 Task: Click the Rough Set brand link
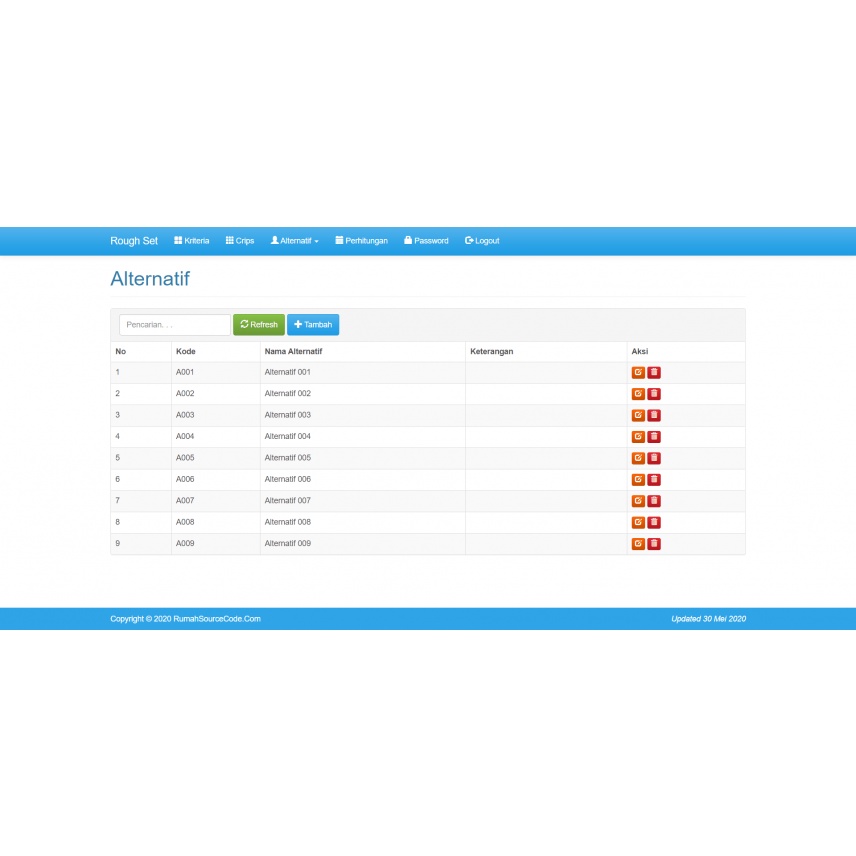coord(134,241)
